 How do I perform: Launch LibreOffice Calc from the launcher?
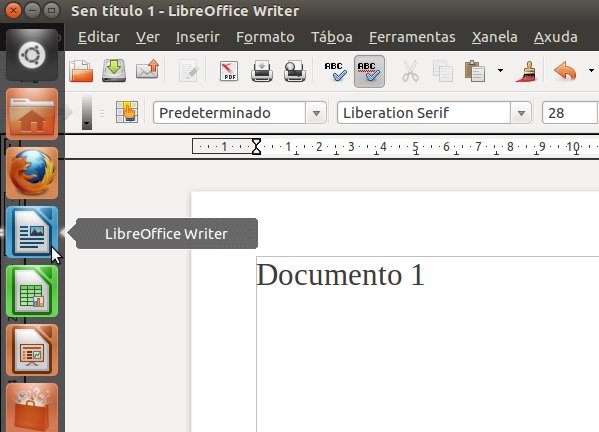coord(32,291)
